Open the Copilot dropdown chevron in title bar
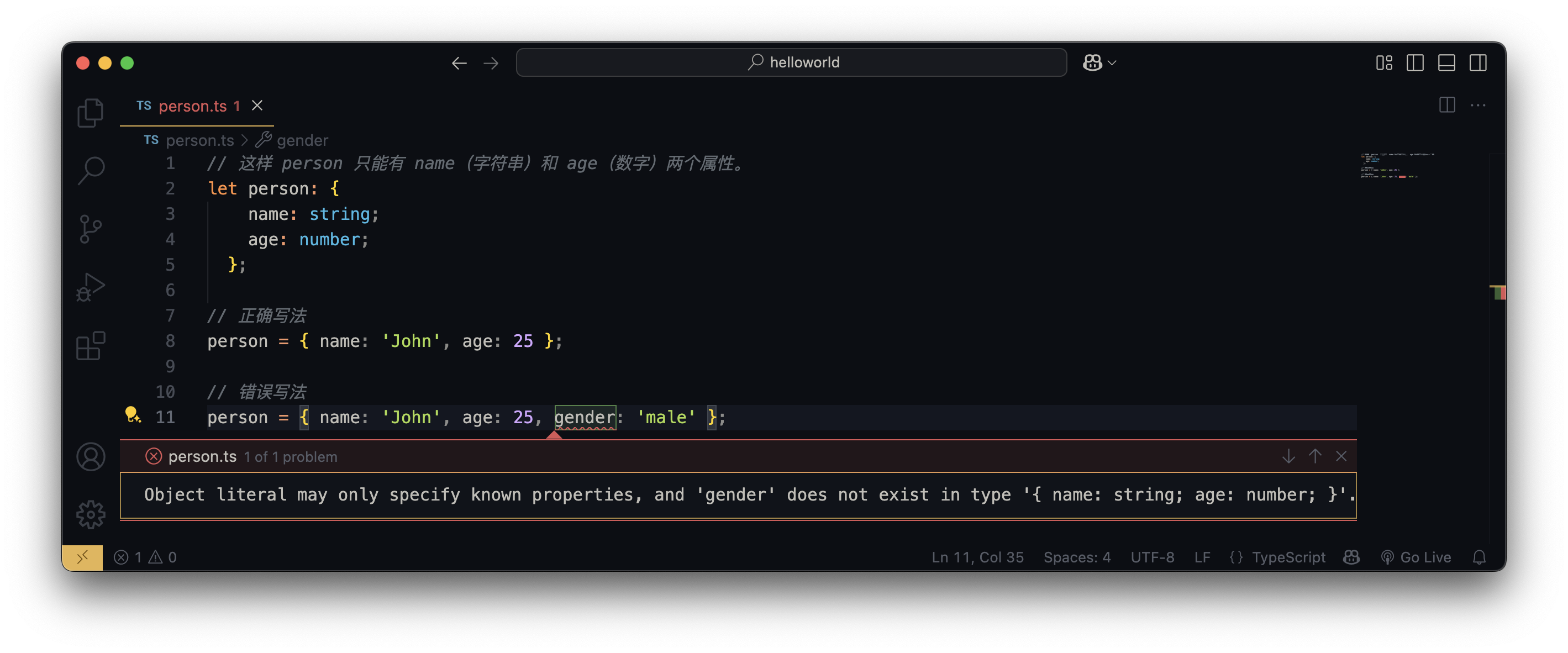This screenshot has width=1568, height=653. (x=1112, y=62)
